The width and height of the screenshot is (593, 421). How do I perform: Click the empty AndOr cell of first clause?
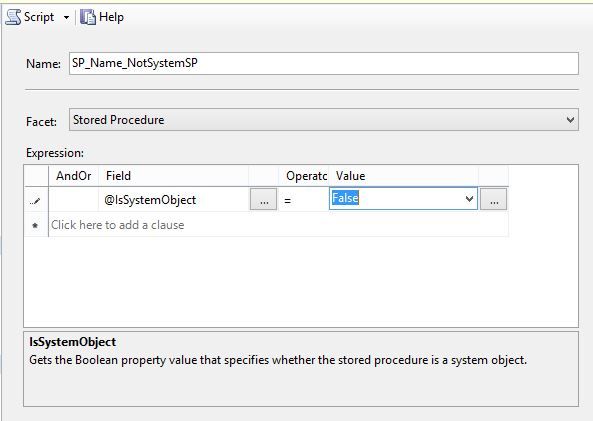74,199
